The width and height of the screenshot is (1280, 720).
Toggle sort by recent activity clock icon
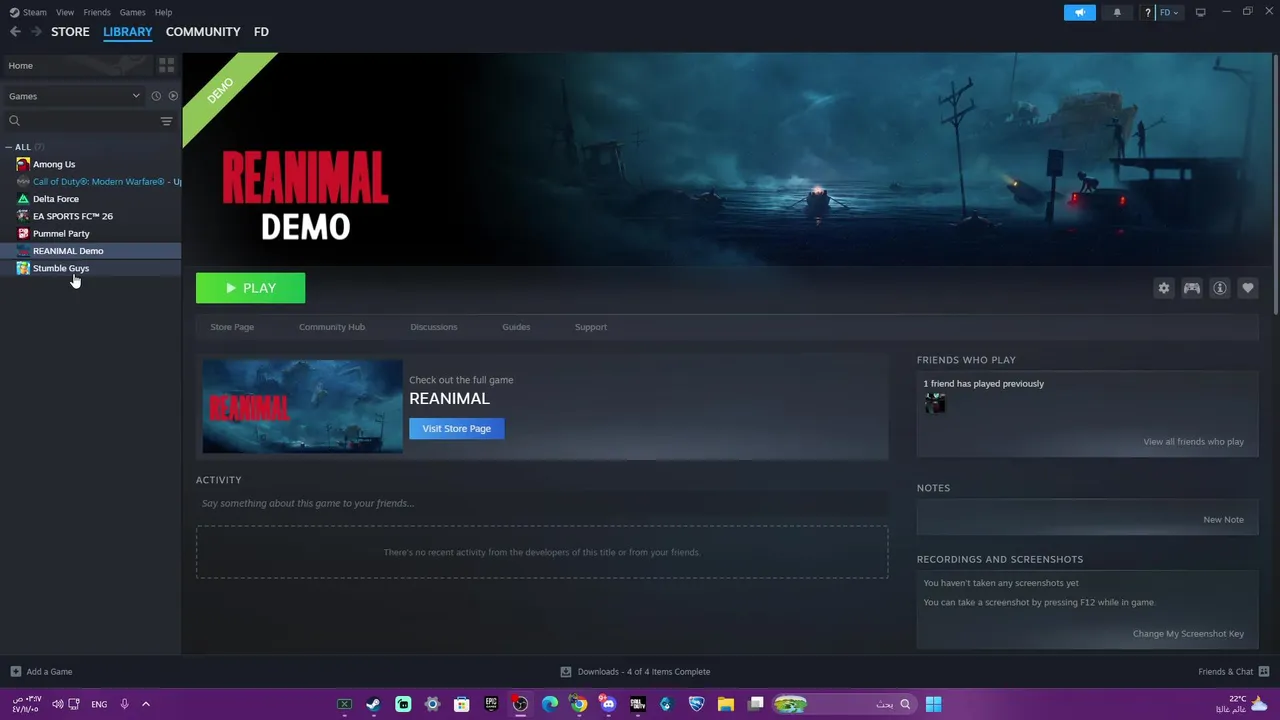tap(156, 96)
